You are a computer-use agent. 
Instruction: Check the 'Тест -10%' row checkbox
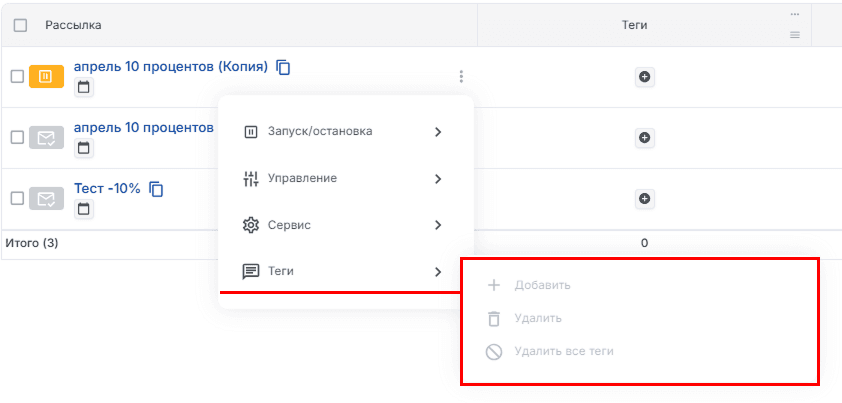[x=18, y=198]
